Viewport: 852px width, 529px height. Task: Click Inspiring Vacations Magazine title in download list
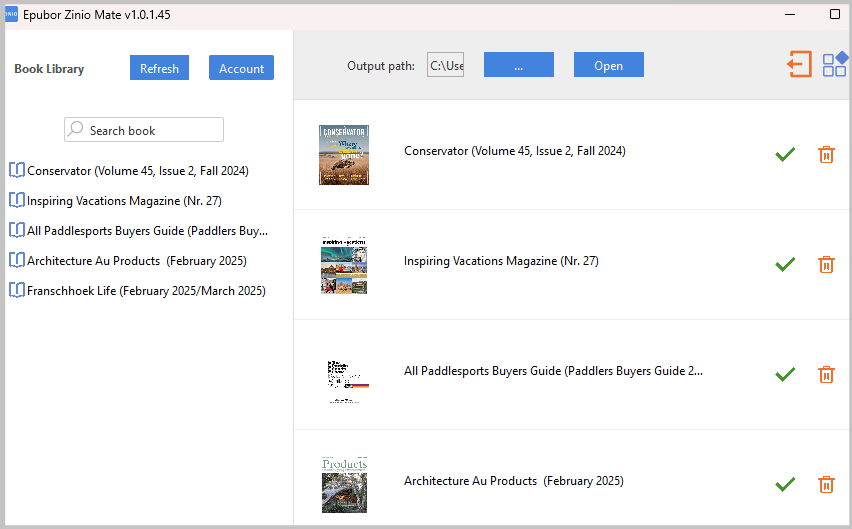501,261
